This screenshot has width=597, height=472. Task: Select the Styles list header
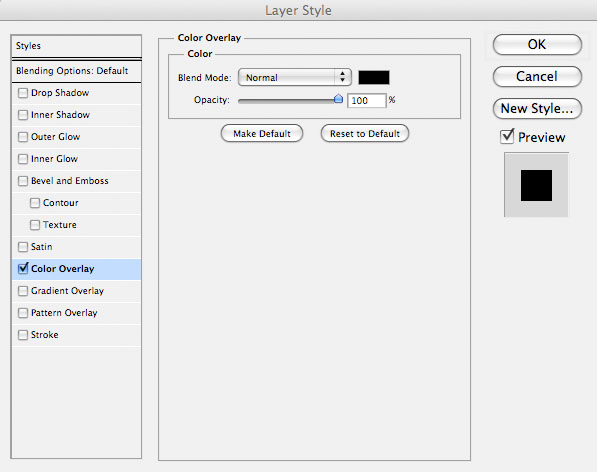[x=77, y=46]
